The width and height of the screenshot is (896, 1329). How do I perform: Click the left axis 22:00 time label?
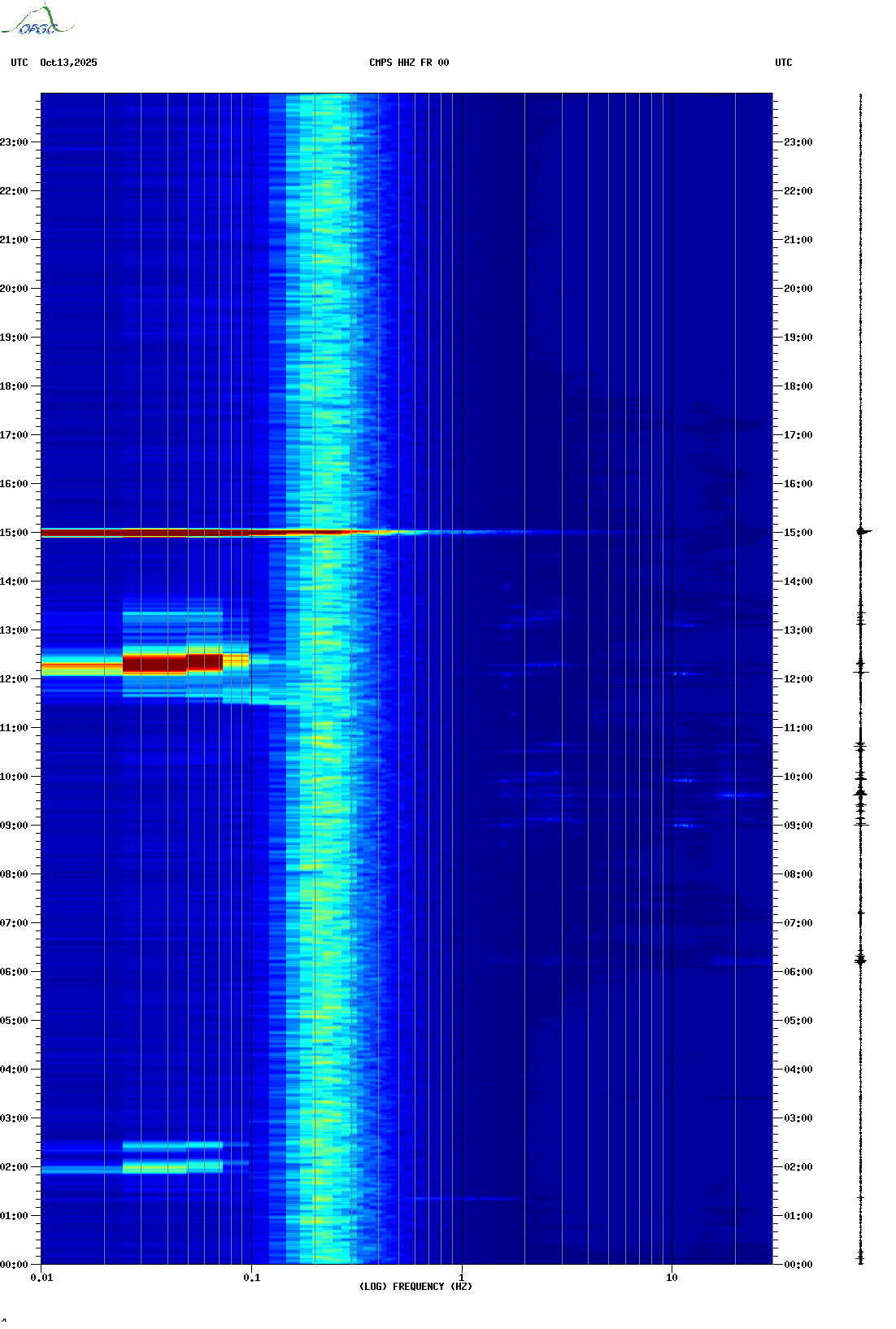pos(14,191)
